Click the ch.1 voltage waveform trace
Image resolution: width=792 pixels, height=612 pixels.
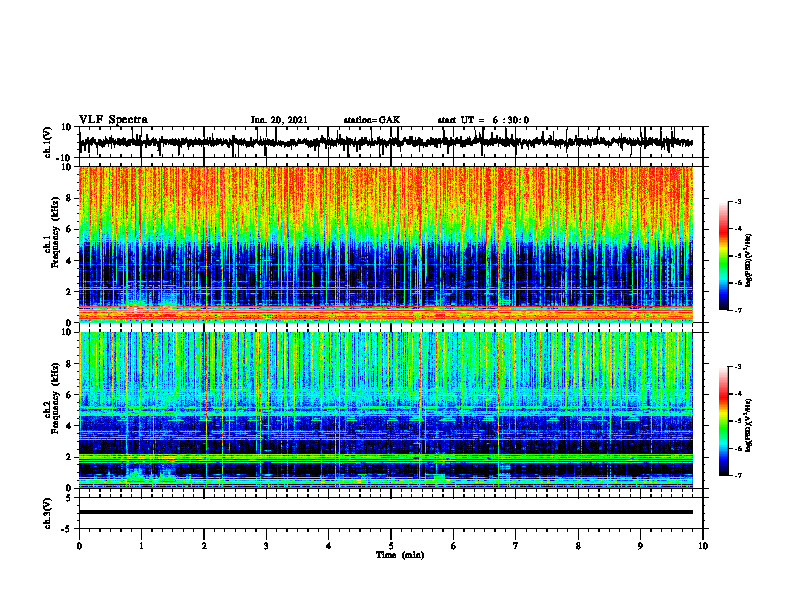[385, 142]
